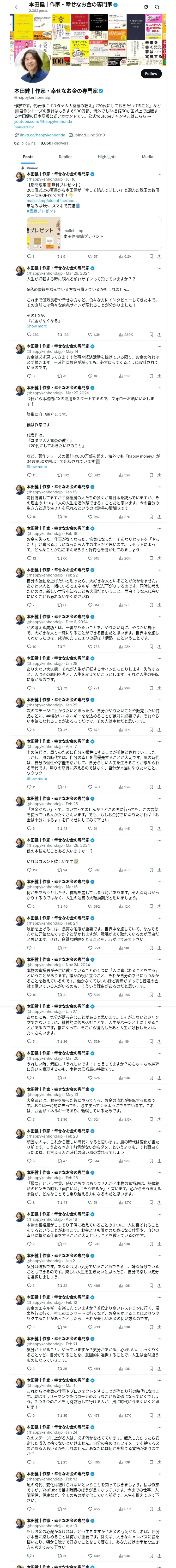Switch to the Replies tab
This screenshot has height=1568, width=176.
click(x=65, y=157)
